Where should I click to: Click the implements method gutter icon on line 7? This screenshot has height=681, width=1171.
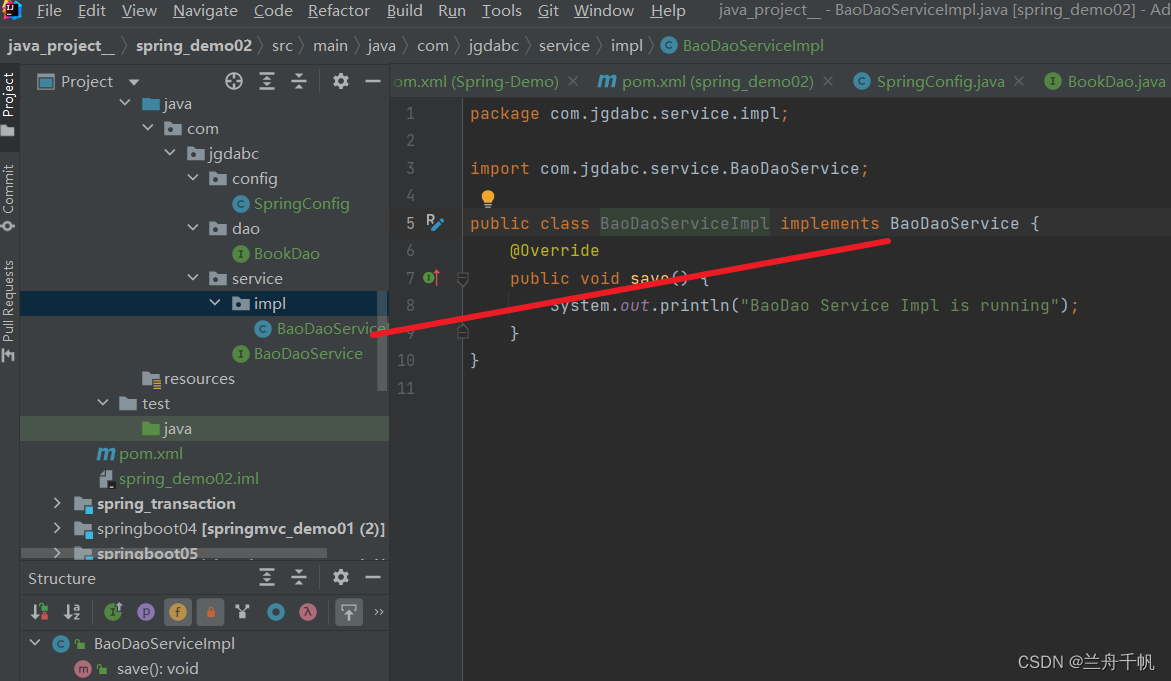click(x=432, y=278)
